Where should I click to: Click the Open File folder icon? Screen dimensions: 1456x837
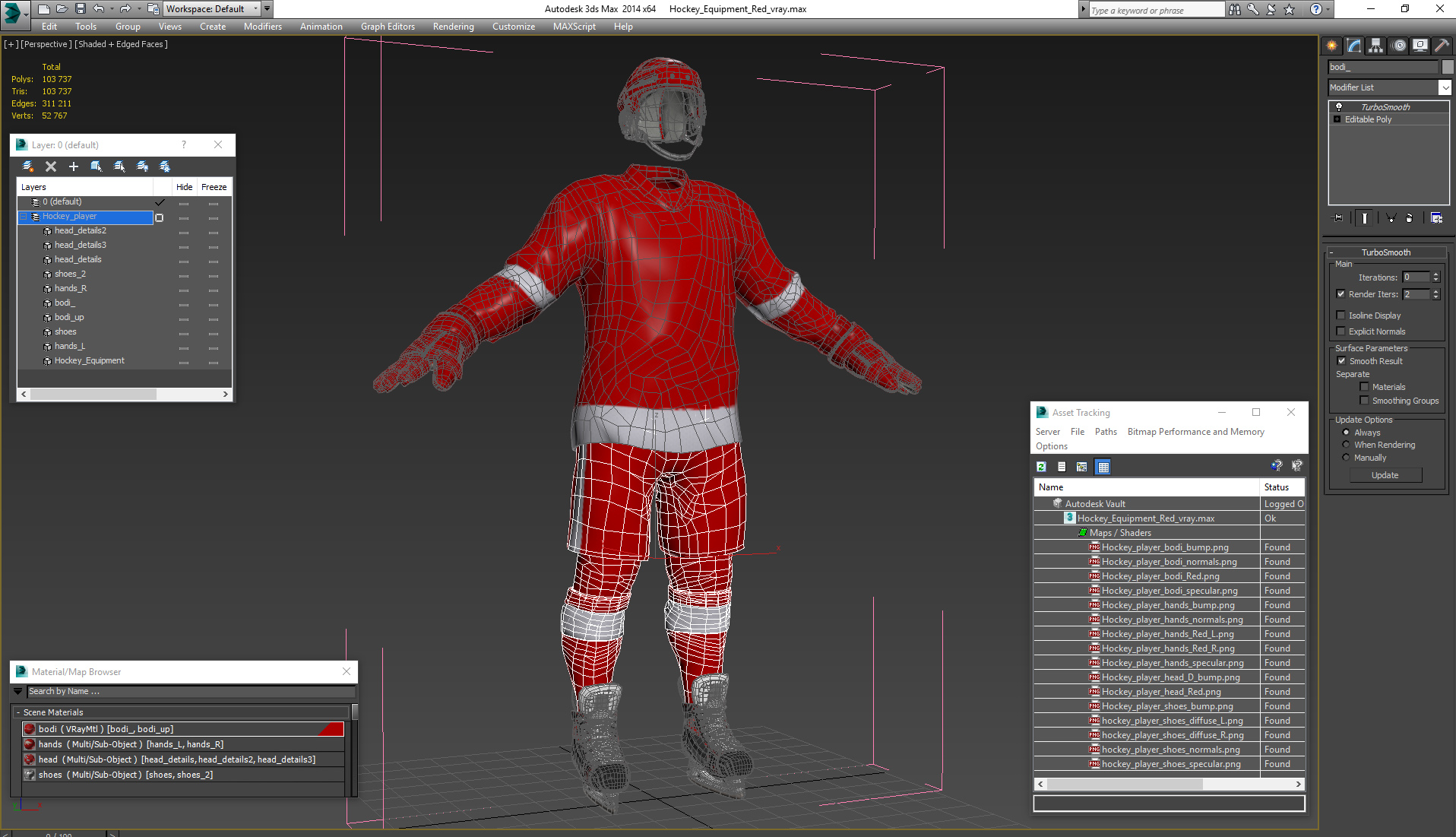[x=62, y=9]
